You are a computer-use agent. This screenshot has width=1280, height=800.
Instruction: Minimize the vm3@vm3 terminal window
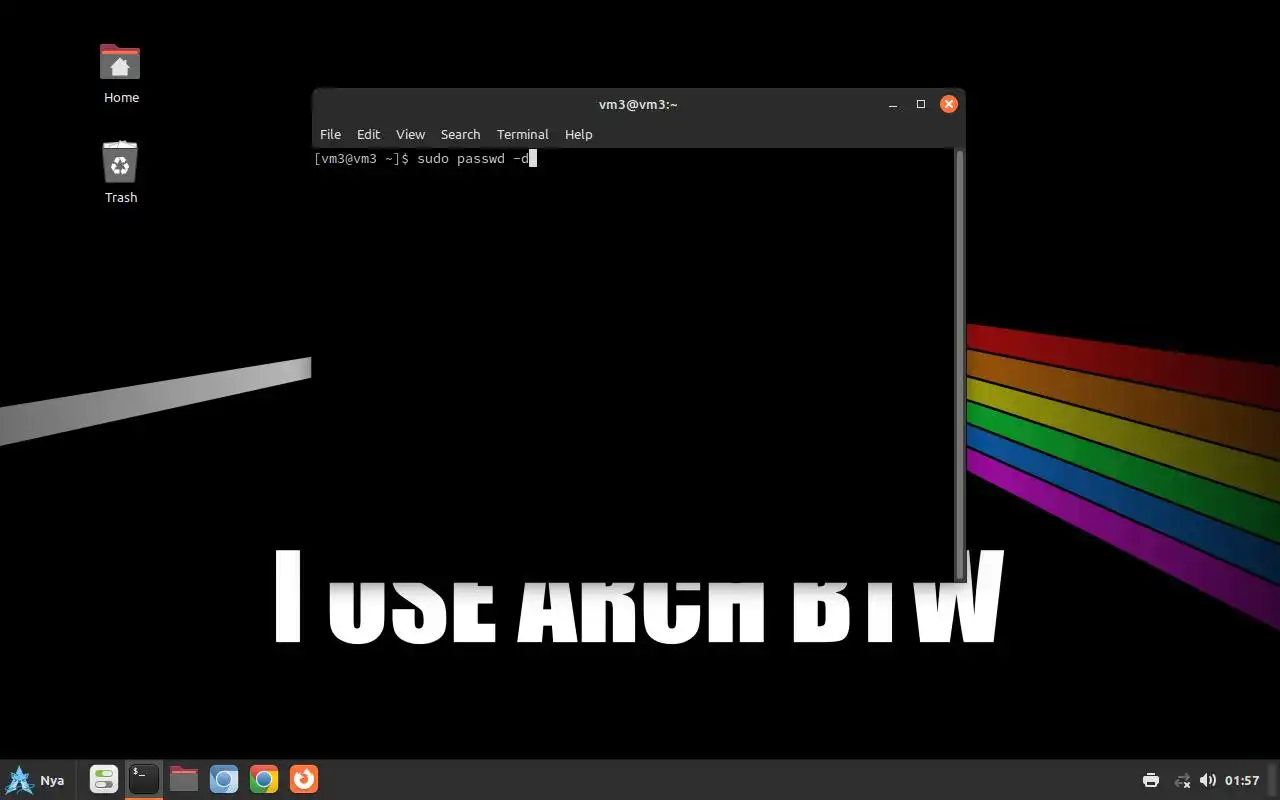click(892, 104)
